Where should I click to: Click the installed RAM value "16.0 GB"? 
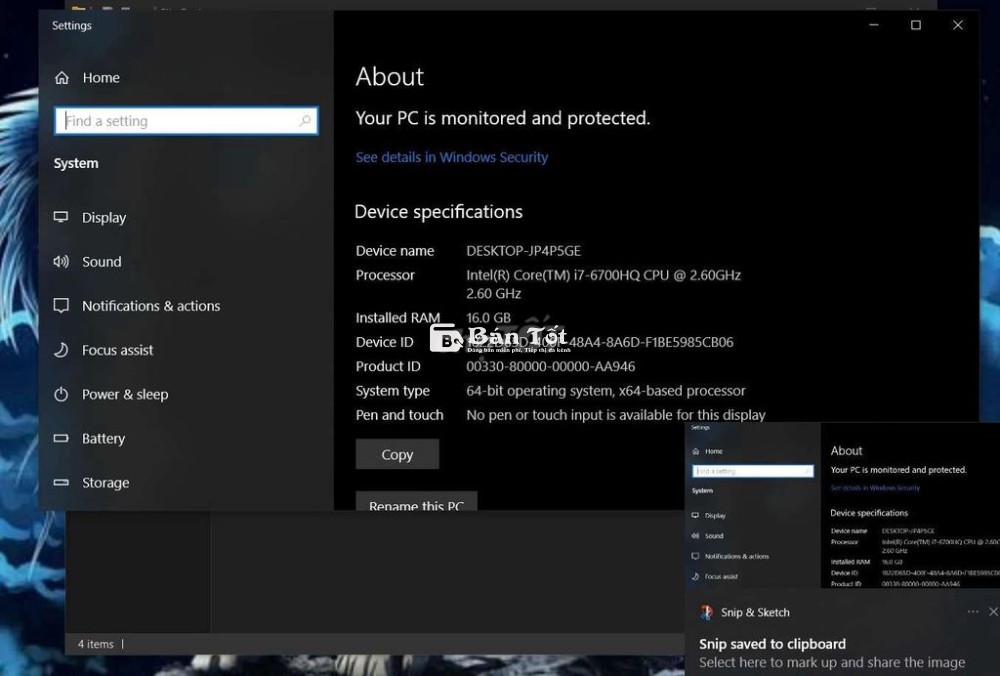[489, 318]
